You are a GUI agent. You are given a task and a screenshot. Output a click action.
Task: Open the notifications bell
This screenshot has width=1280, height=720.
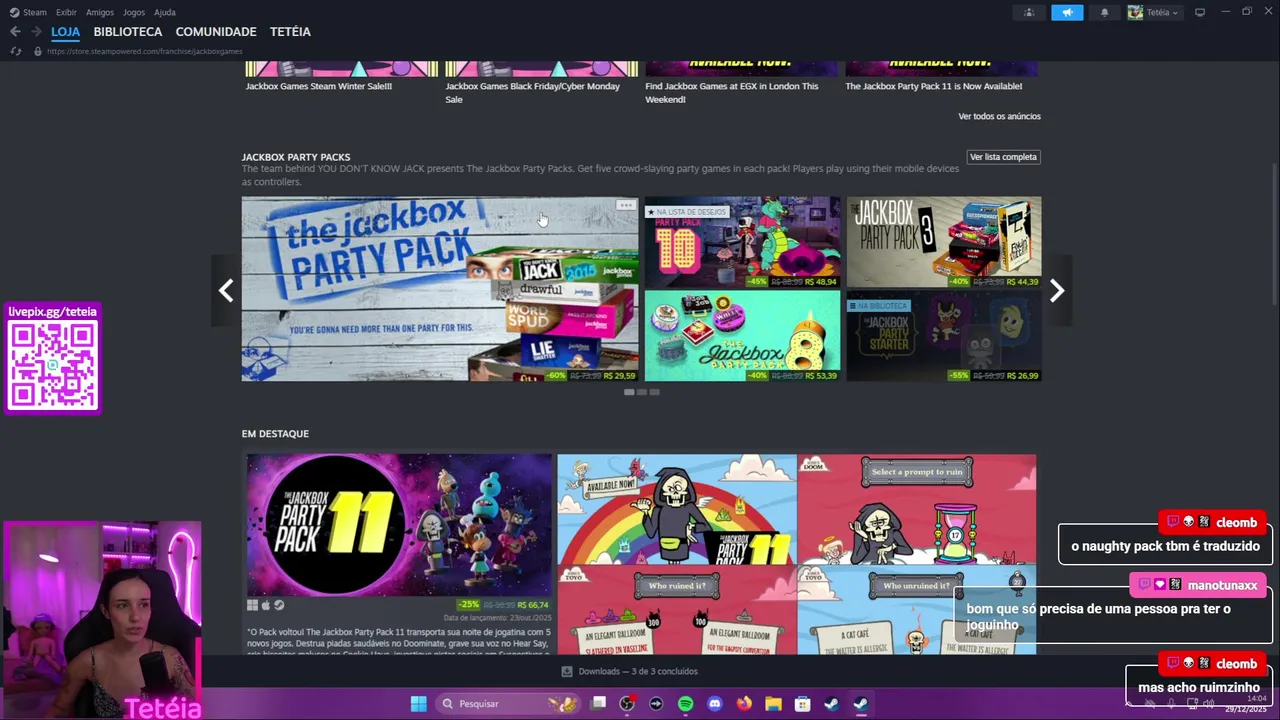[1104, 12]
